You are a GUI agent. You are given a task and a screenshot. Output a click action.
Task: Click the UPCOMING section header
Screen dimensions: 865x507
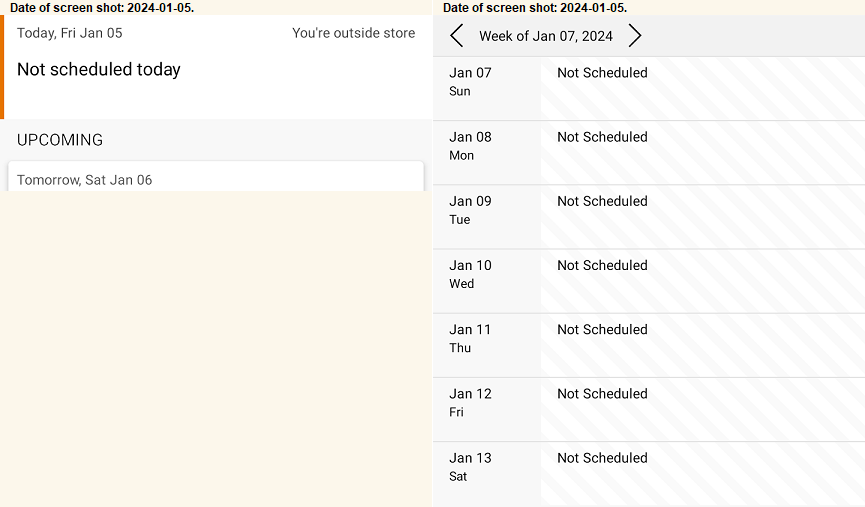tap(60, 140)
